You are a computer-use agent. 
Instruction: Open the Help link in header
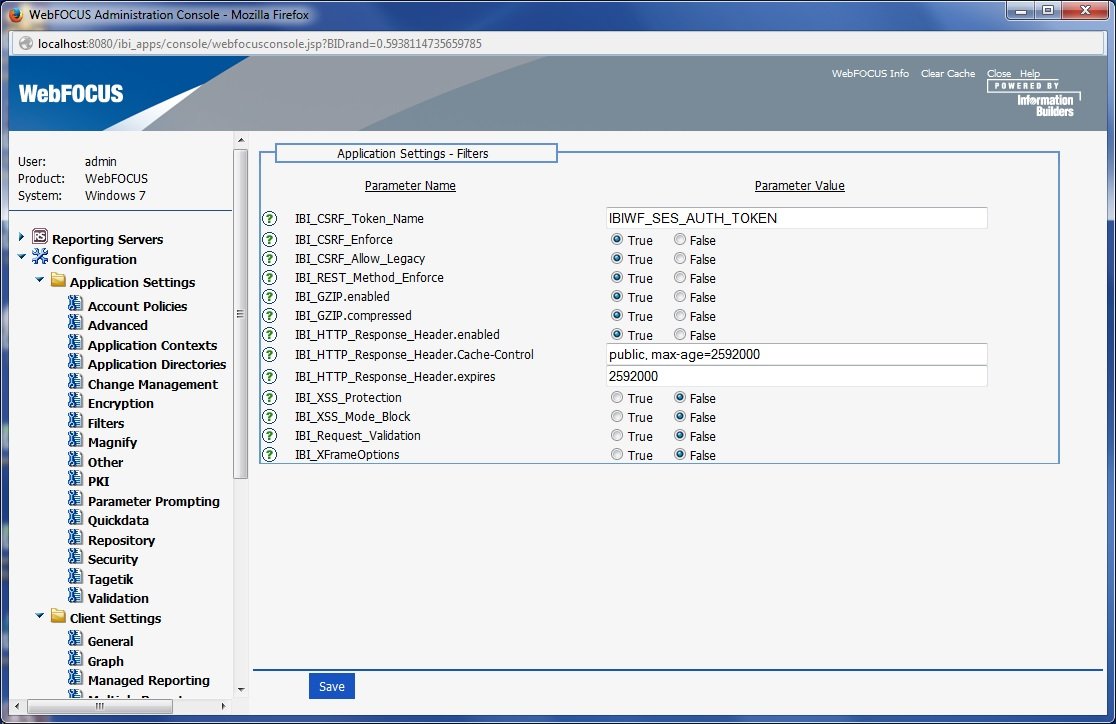tap(1030, 73)
